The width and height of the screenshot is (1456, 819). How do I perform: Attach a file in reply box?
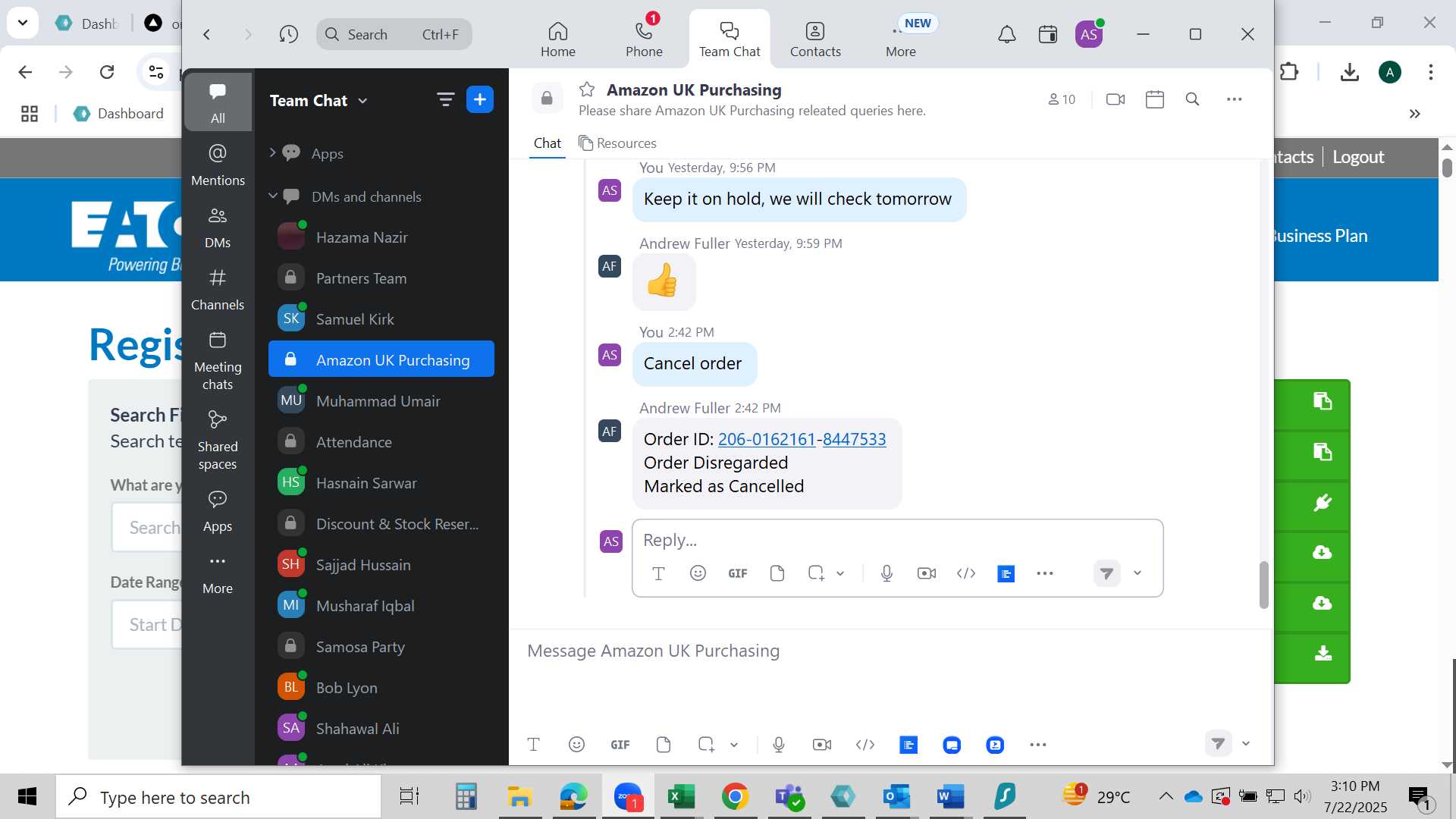click(x=777, y=573)
